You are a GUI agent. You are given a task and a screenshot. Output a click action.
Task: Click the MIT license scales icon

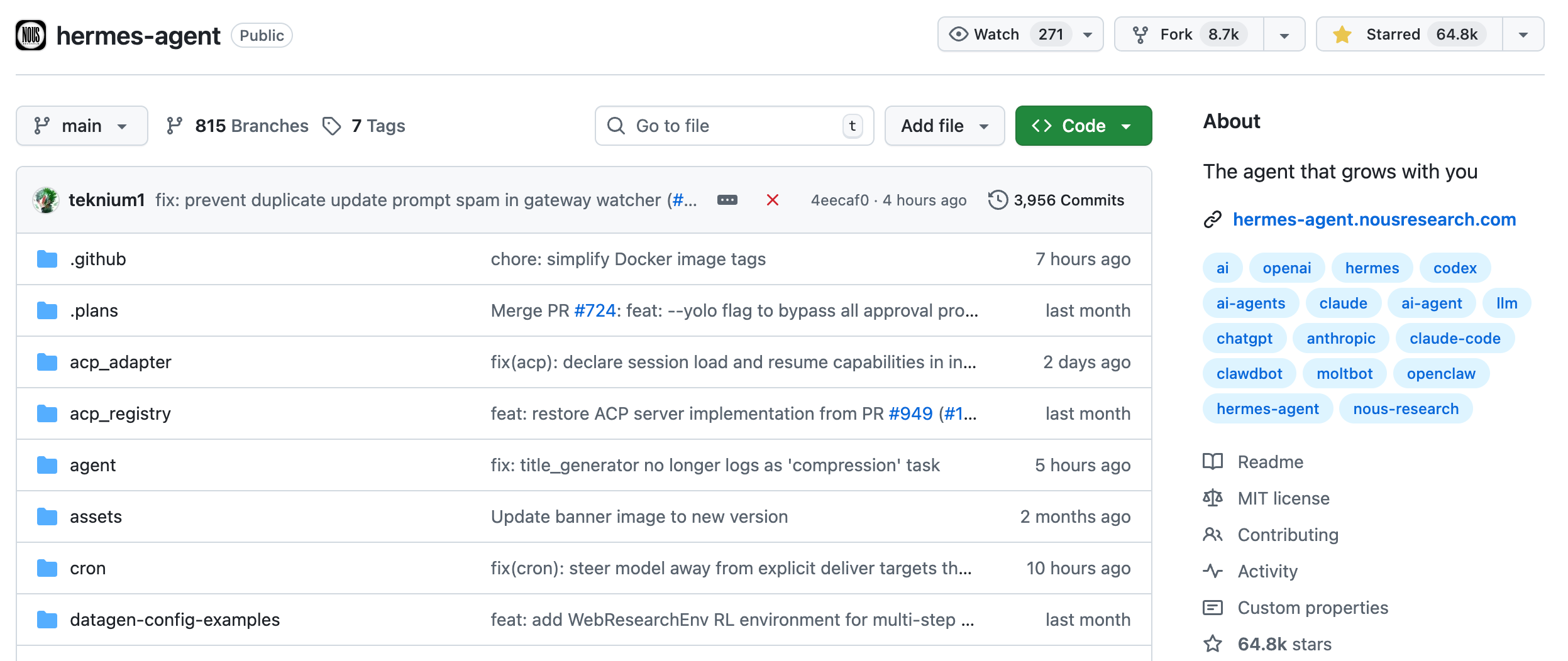point(1213,498)
